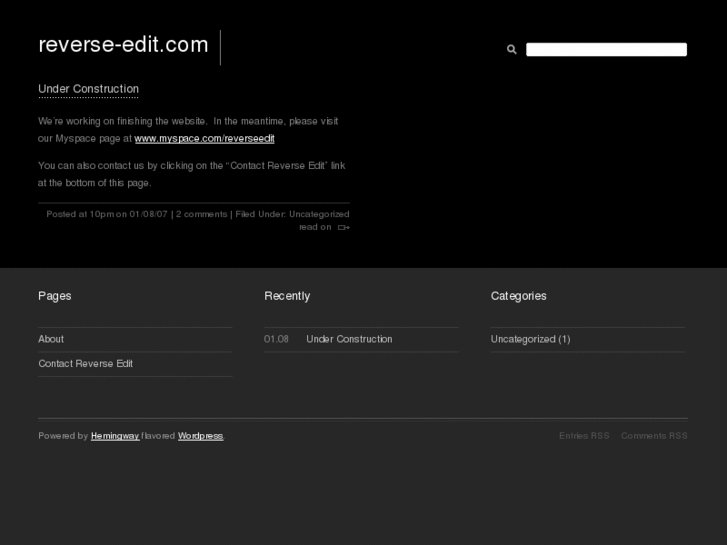Image resolution: width=727 pixels, height=545 pixels.
Task: Click the search magnifier icon
Action: (x=511, y=50)
